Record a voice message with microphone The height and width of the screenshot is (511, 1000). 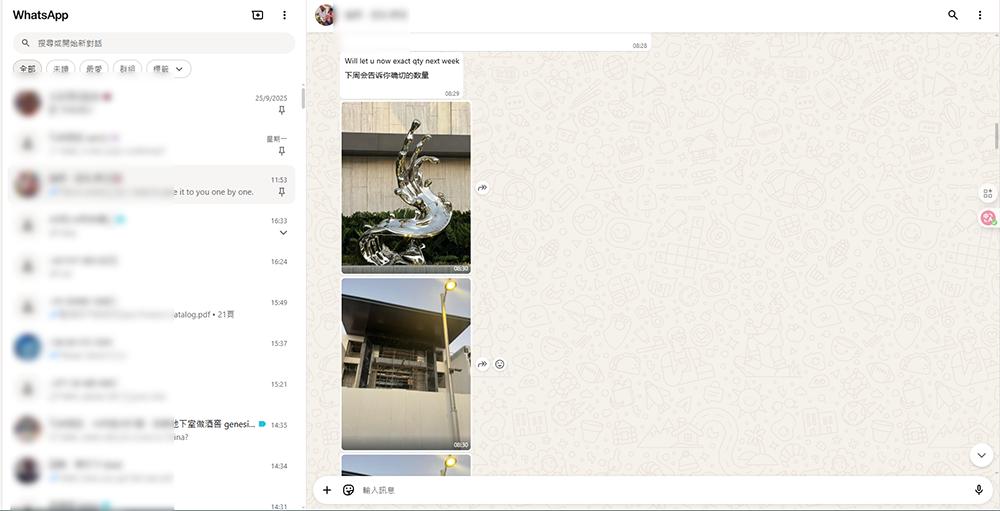[x=978, y=490]
